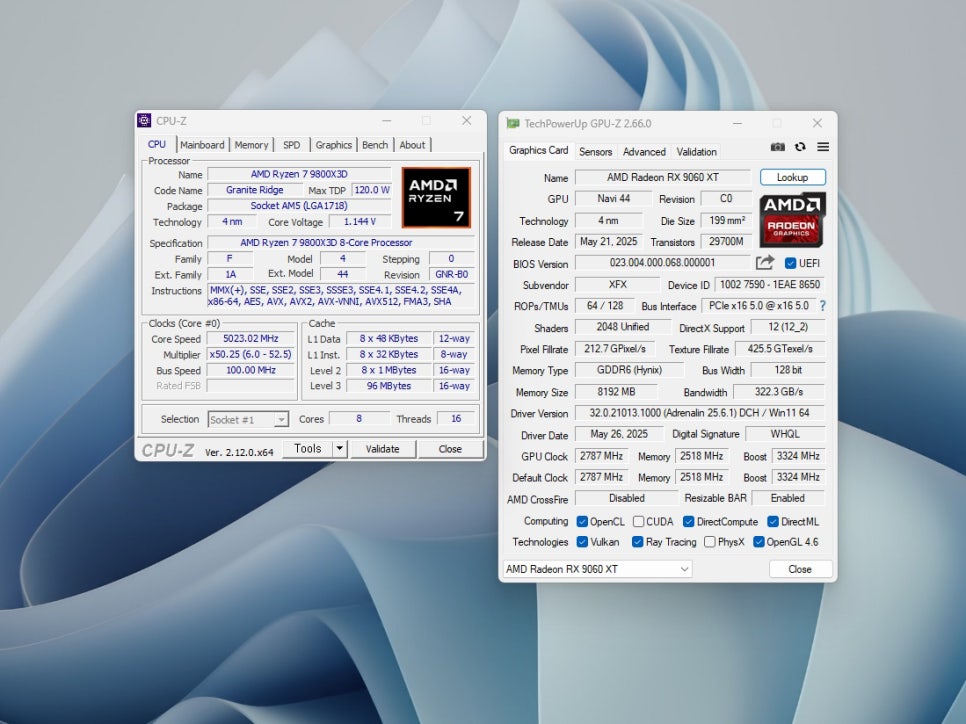
Task: Open the About tab in CPU-Z
Action: (412, 145)
